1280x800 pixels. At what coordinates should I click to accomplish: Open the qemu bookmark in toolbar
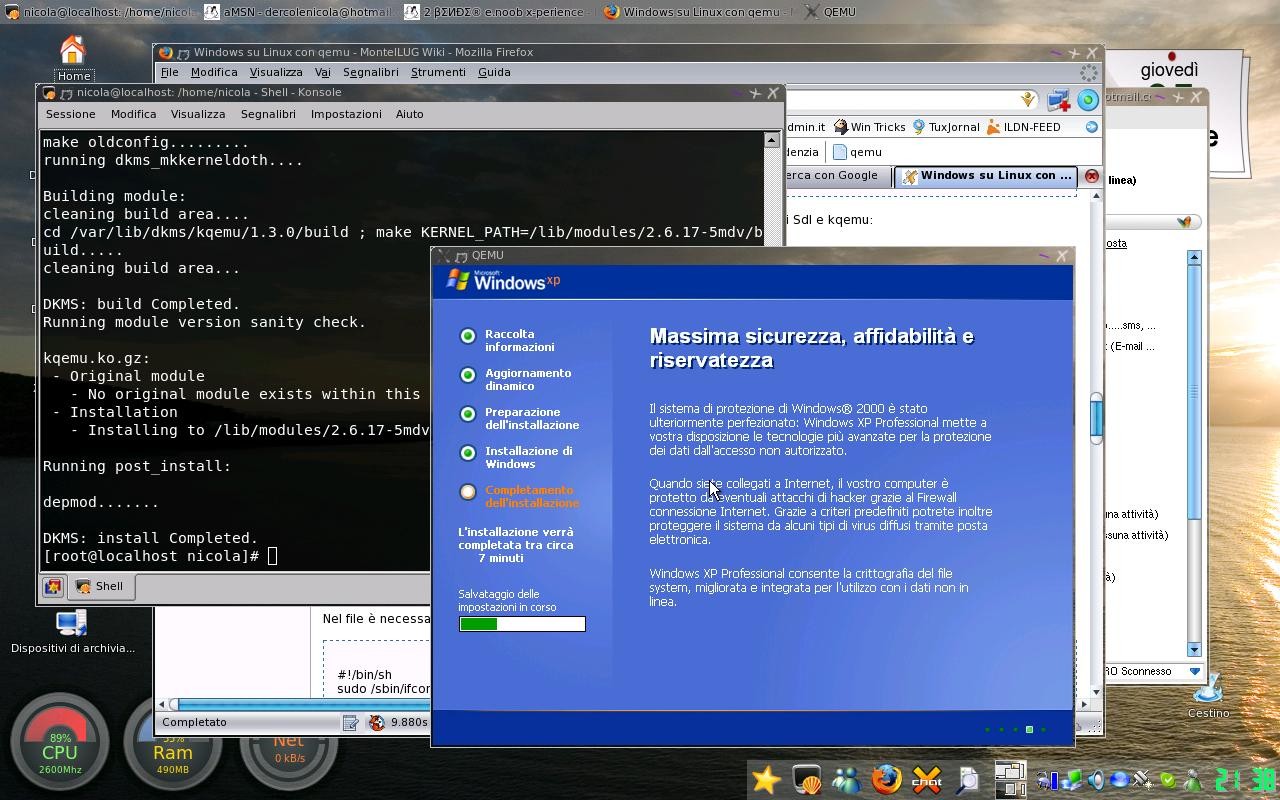pos(858,152)
